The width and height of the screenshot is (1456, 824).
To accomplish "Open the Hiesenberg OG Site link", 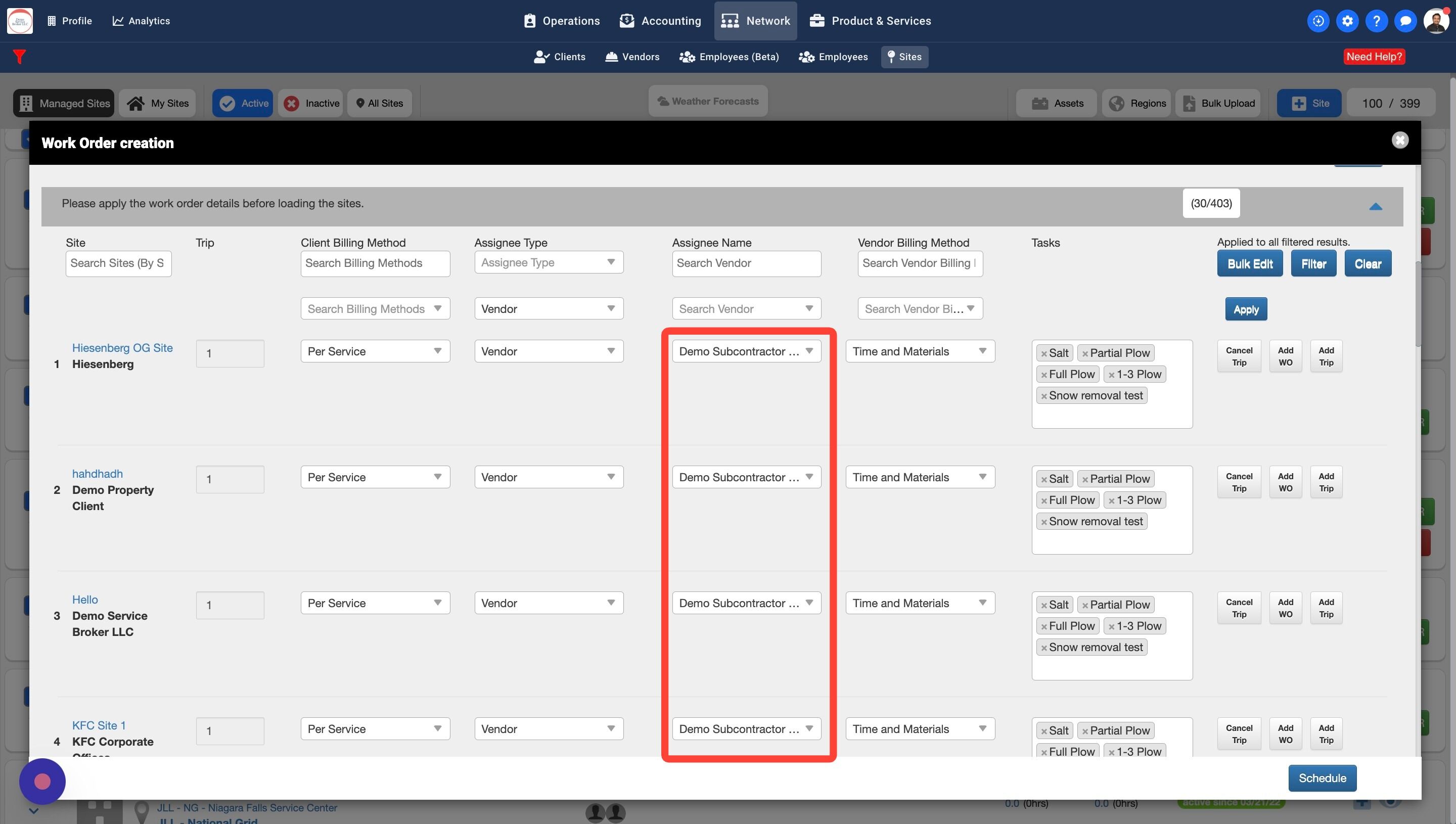I will click(x=122, y=348).
